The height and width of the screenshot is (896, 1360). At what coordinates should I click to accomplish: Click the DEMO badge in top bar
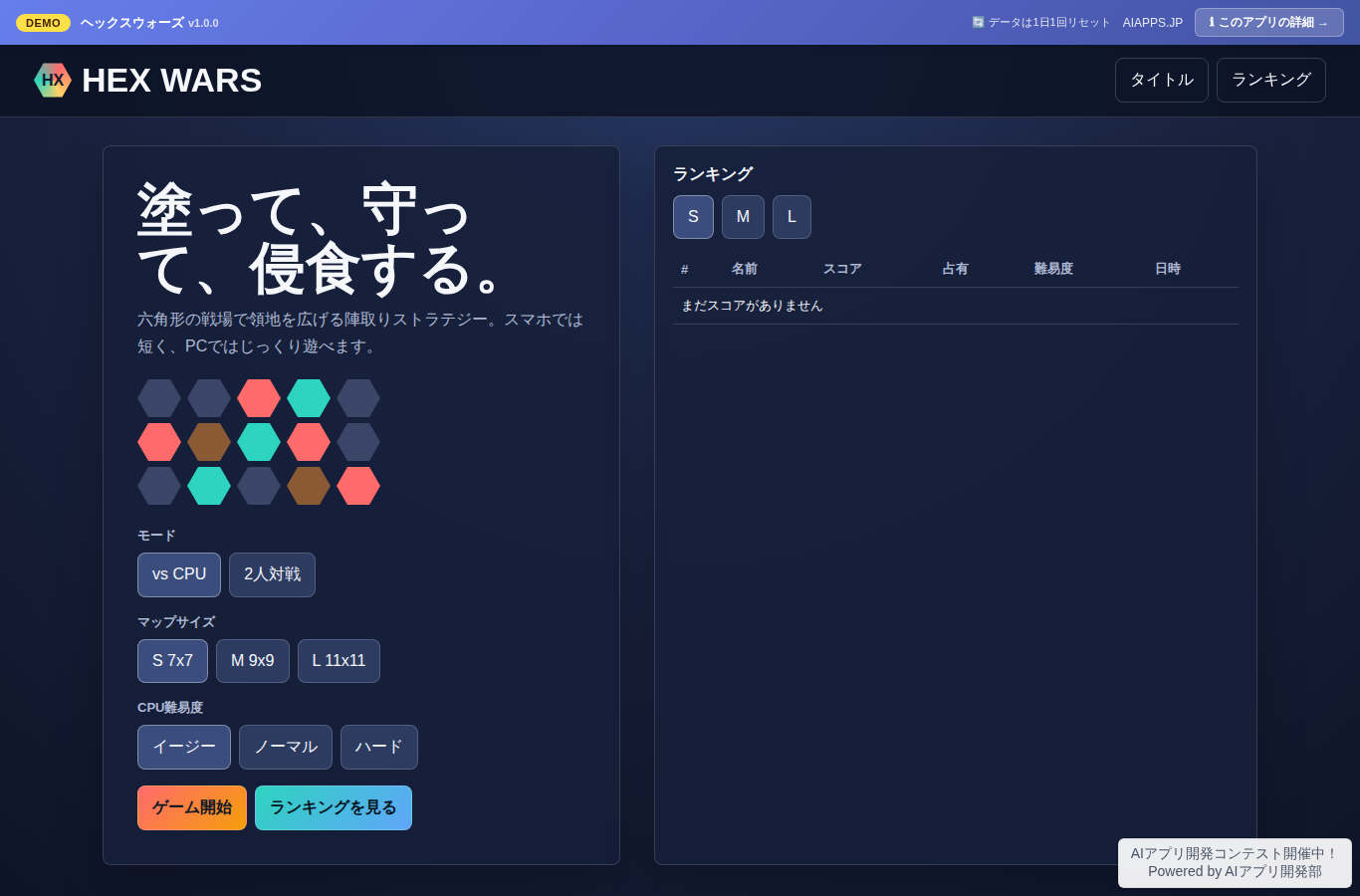click(43, 23)
